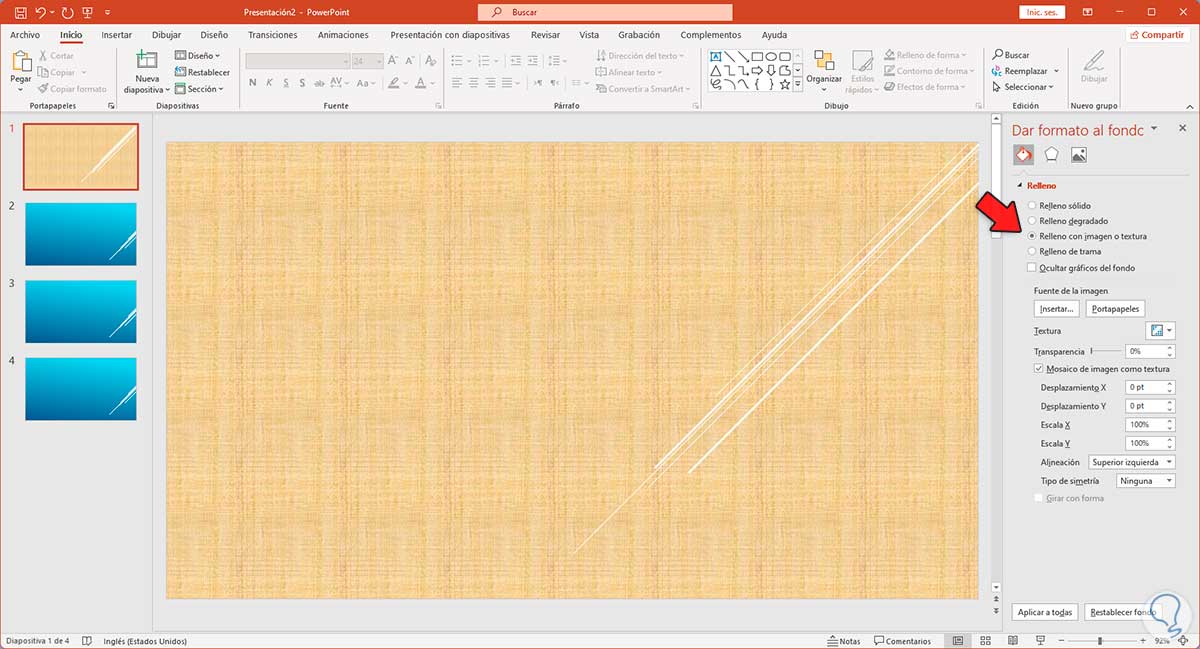Select the star shape in the shapes gallery
The image size is (1200, 649).
pos(783,84)
